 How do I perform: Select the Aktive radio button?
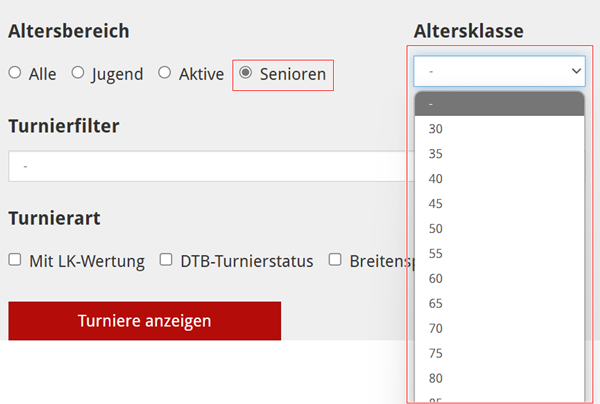(x=165, y=72)
